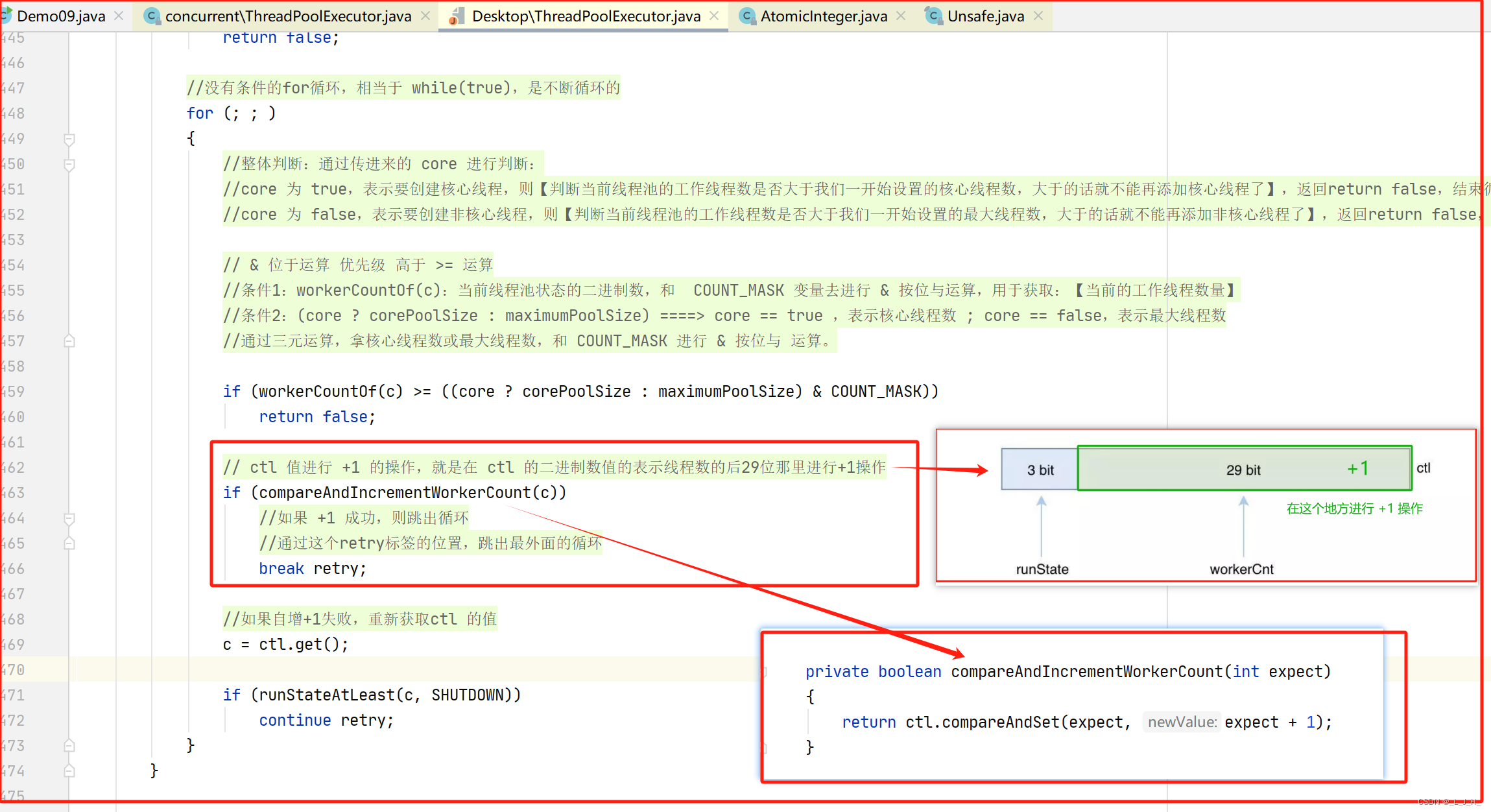Screen dimensions: 1491x812
Task: Click the '3 bit' runState box in the diagram
Action: [x=1040, y=470]
